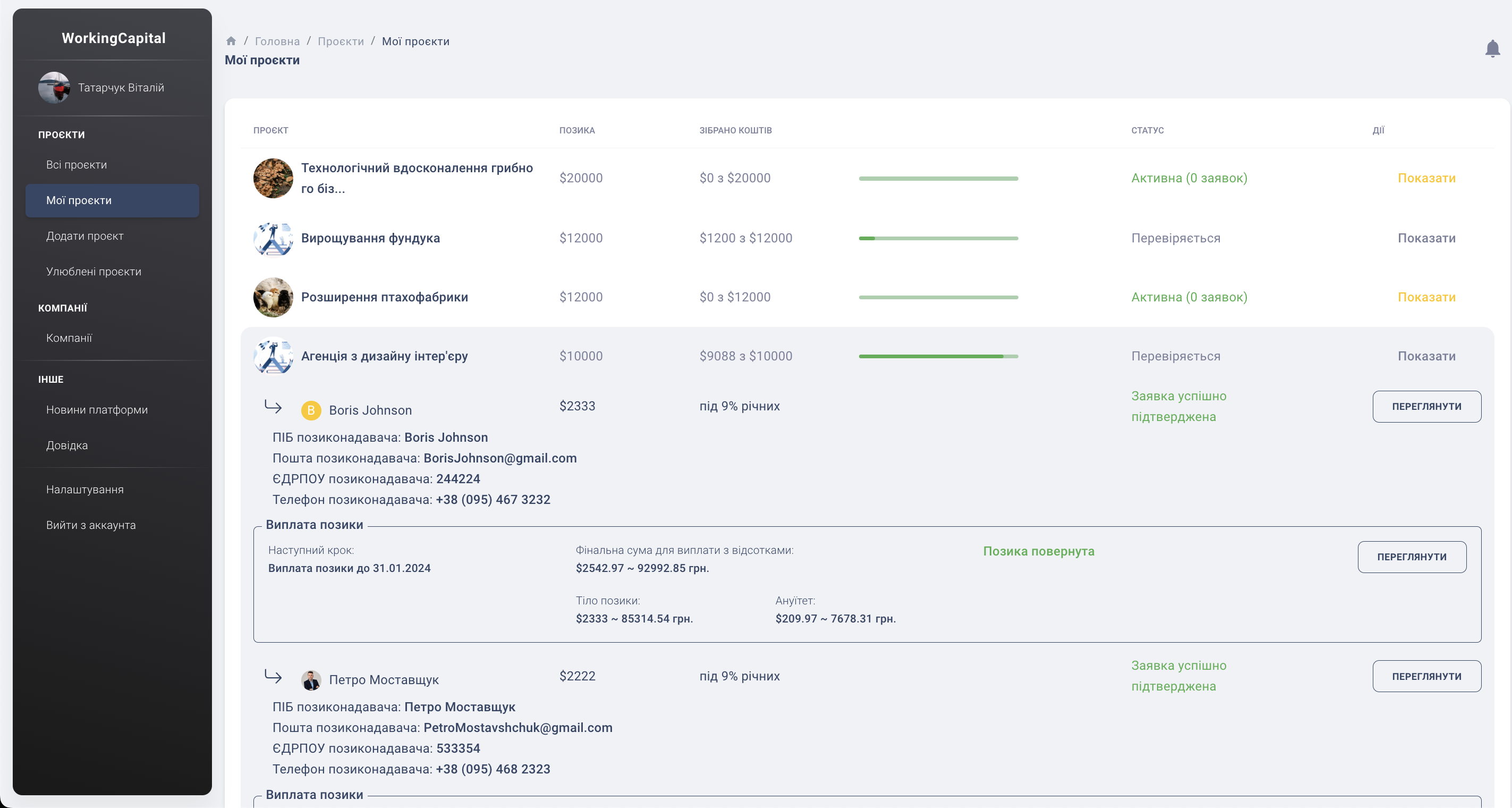Collapse Агенція з дизайну інтер'єру via Показати

[1426, 356]
